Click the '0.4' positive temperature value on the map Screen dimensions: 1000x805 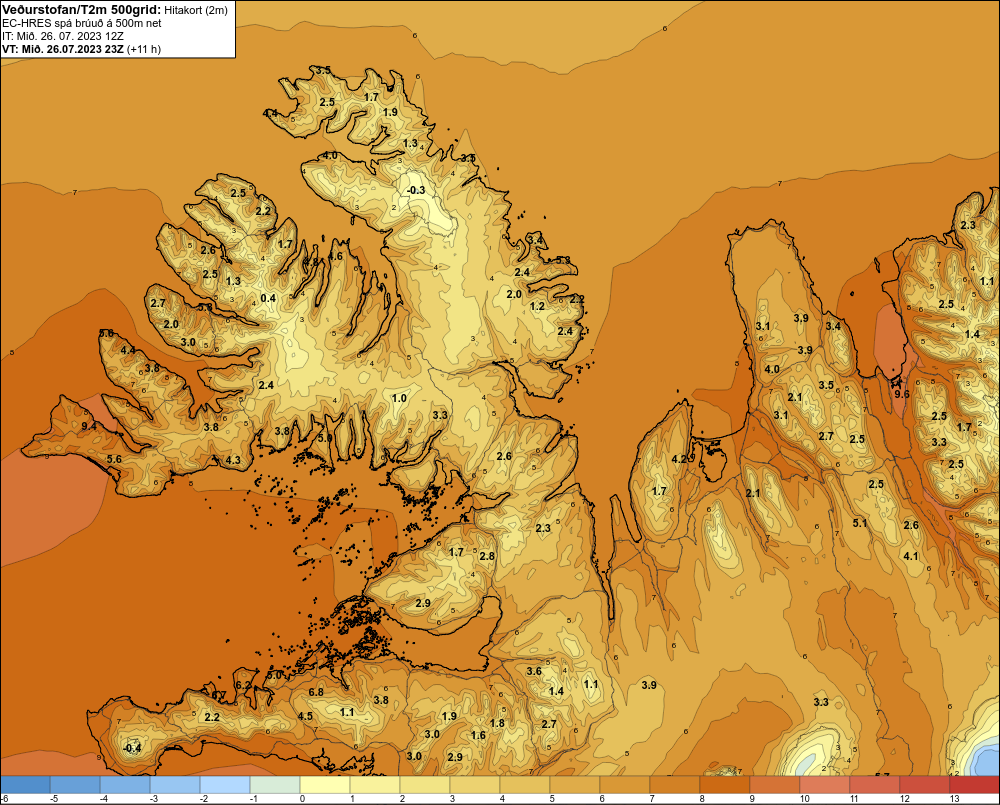(x=268, y=298)
